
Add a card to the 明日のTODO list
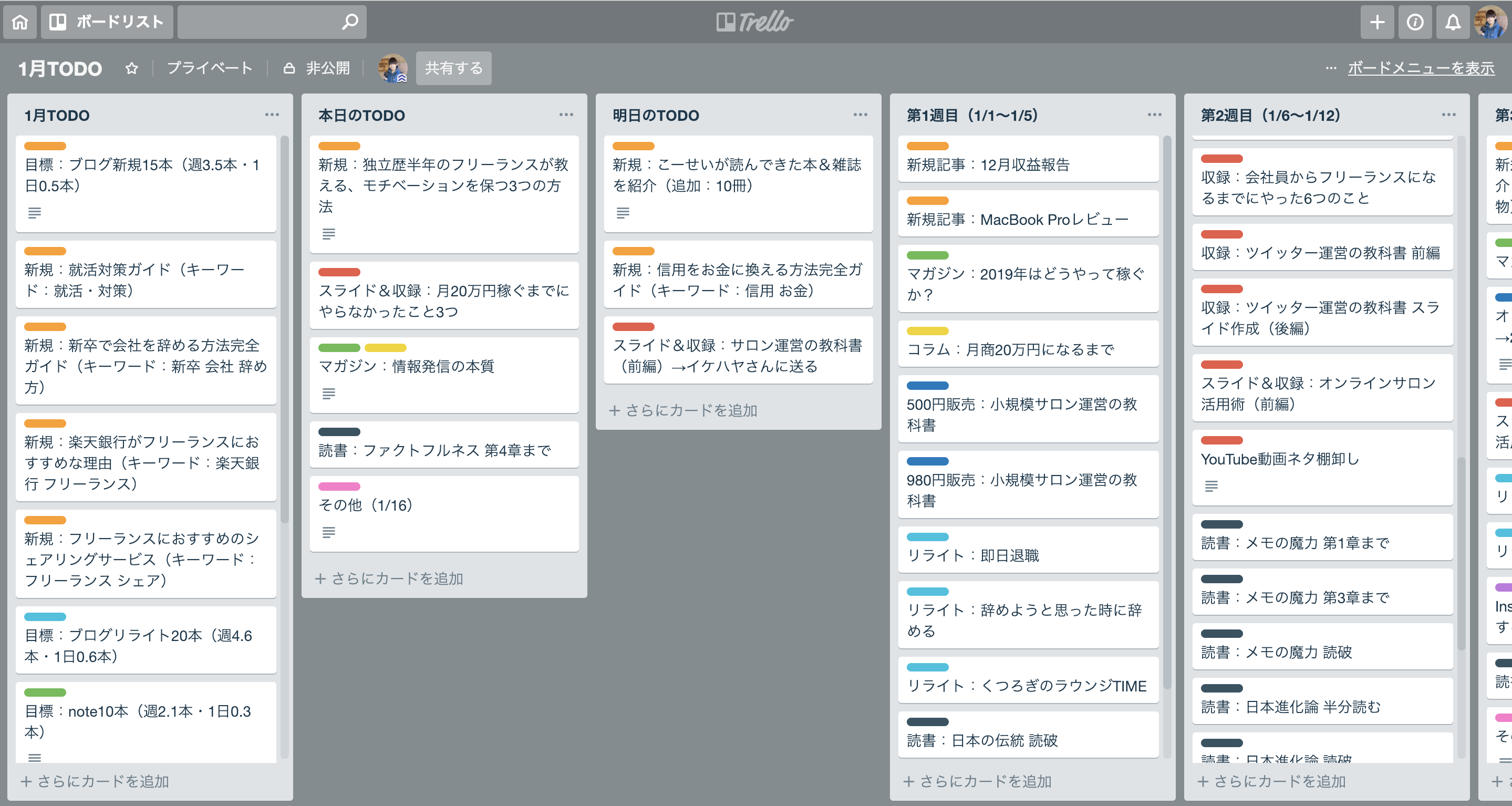coord(683,410)
